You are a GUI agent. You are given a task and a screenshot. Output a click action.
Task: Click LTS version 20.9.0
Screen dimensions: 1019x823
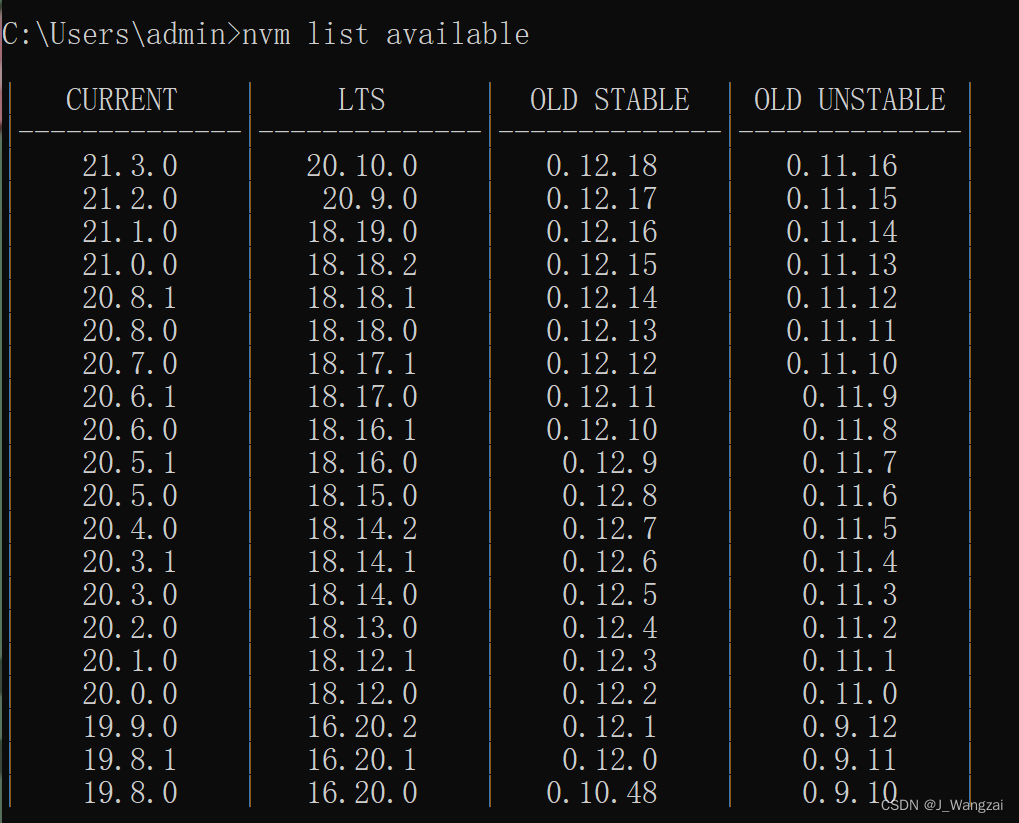tap(370, 199)
